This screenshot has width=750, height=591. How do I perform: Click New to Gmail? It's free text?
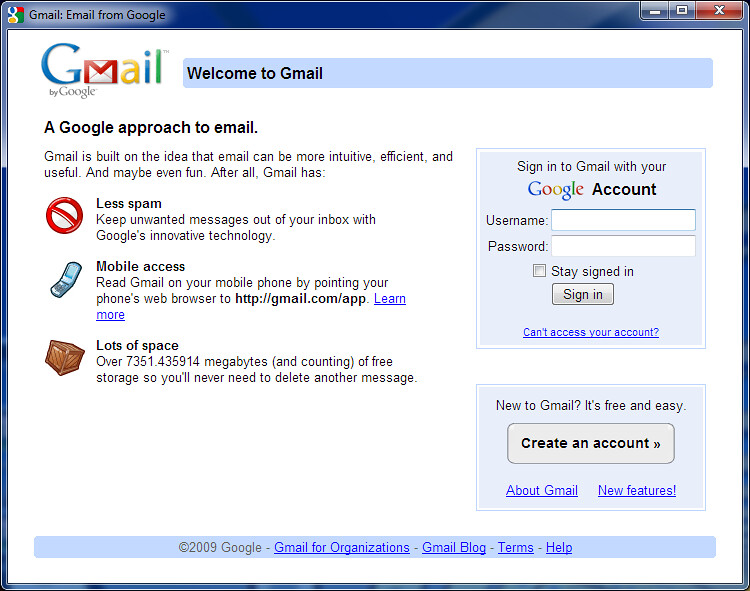tap(591, 405)
